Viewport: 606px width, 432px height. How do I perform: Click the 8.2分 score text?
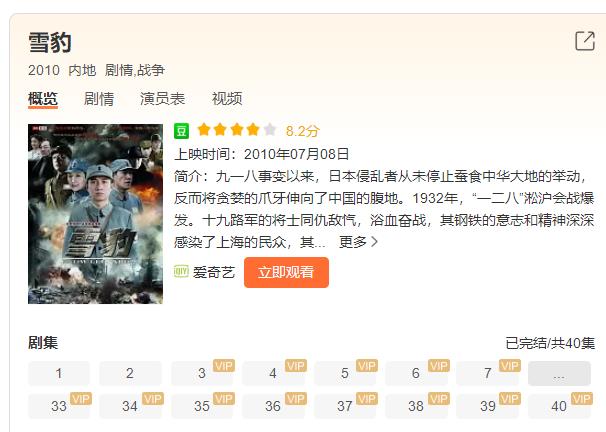coord(302,131)
